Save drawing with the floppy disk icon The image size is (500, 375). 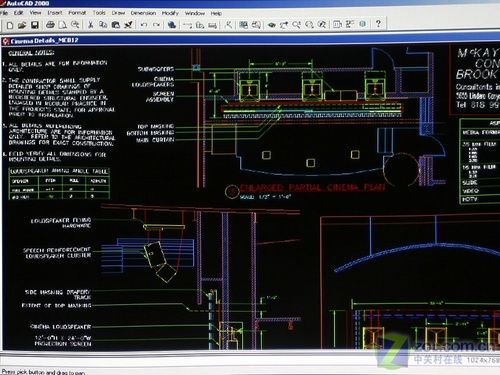[x=35, y=25]
